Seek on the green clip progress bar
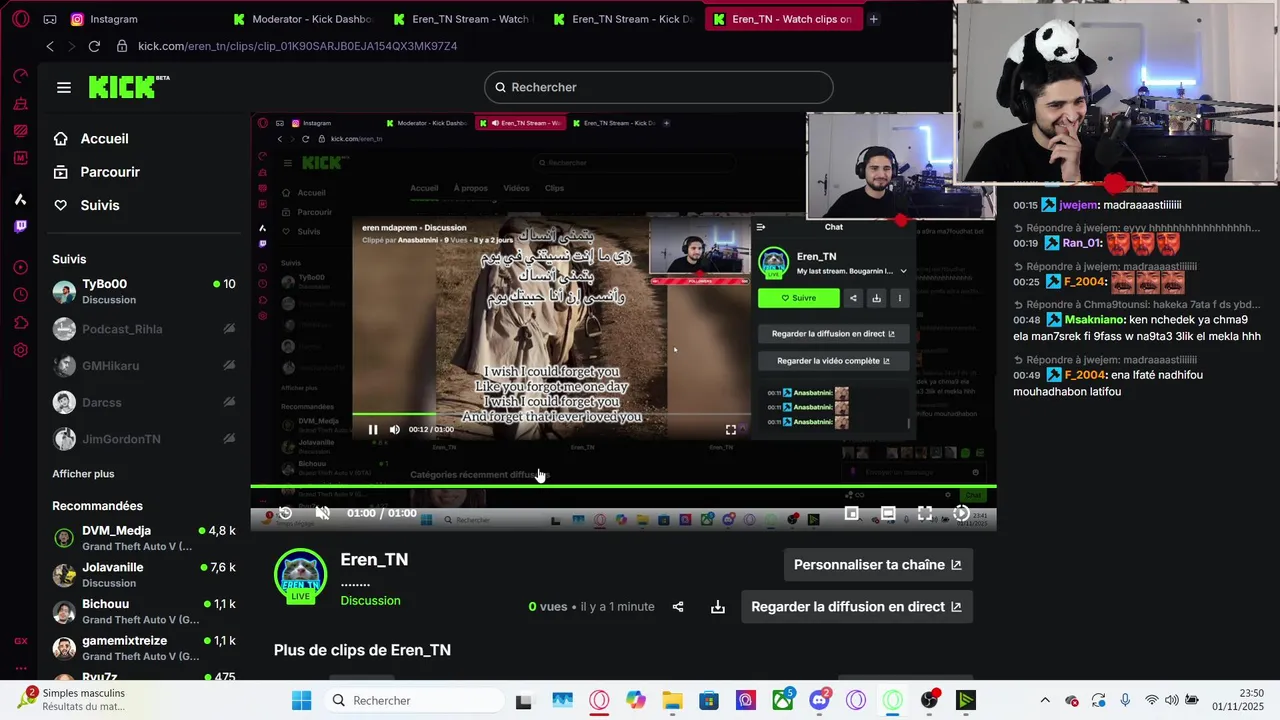 (x=623, y=487)
